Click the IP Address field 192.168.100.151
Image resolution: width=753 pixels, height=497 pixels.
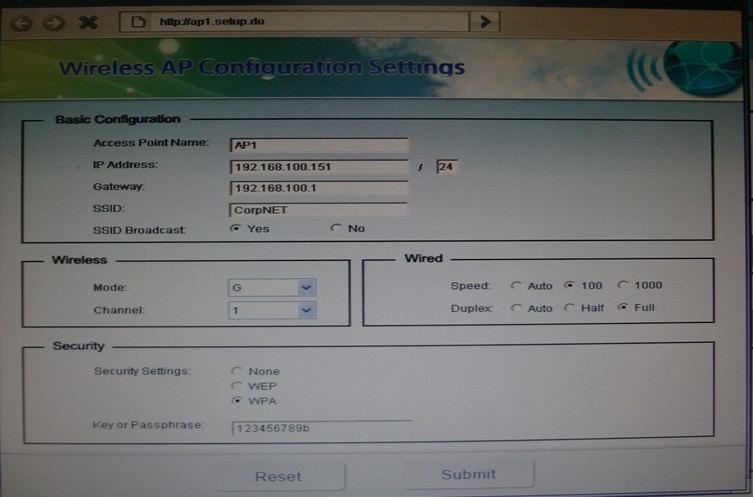pyautogui.click(x=319, y=167)
